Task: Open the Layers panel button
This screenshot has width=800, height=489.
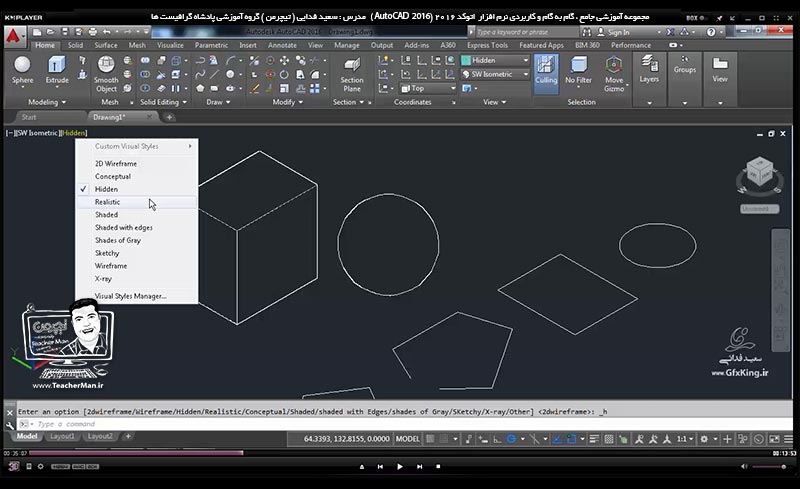Action: pyautogui.click(x=649, y=70)
